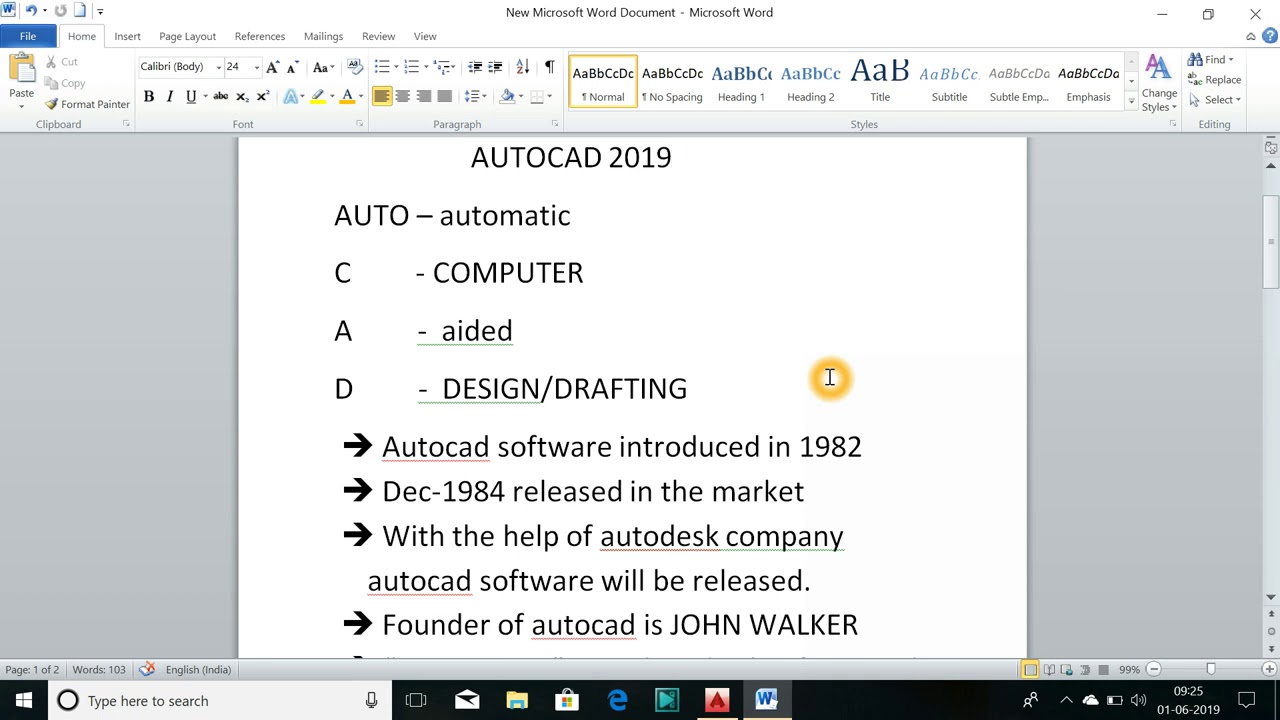
Task: Open Microsoft Edge from taskbar
Action: pos(617,700)
